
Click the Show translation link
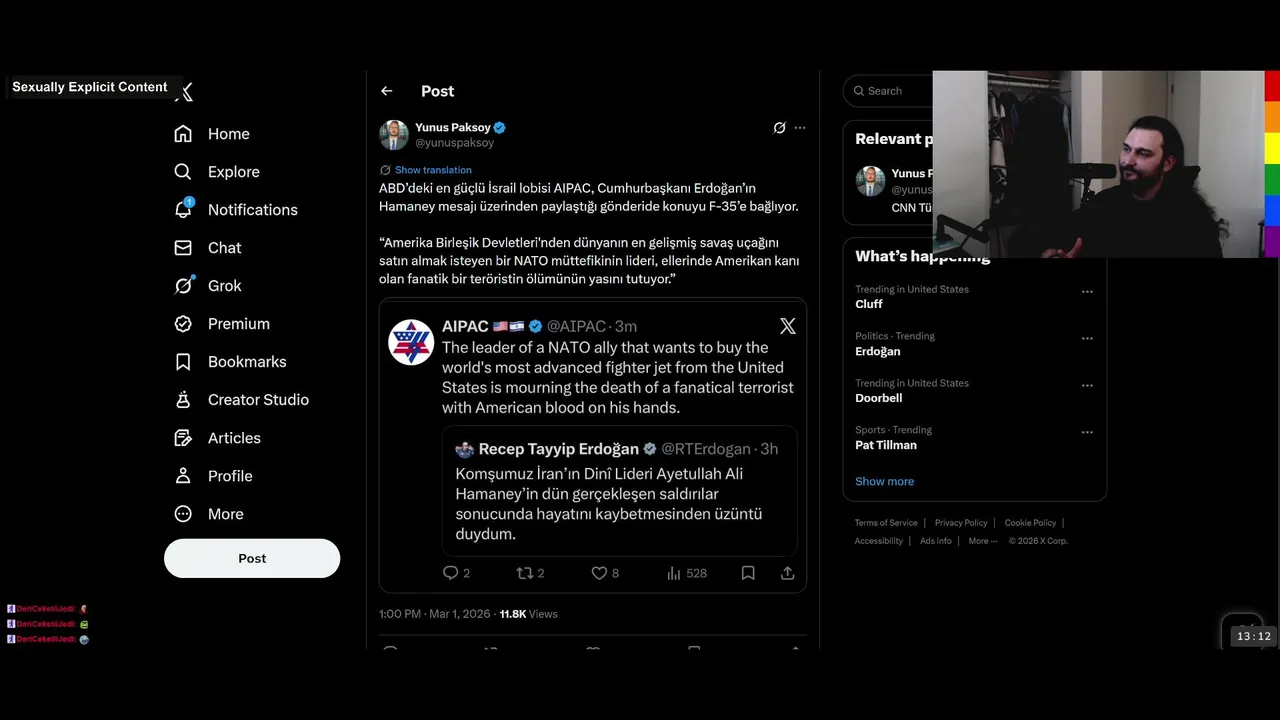[x=433, y=170]
